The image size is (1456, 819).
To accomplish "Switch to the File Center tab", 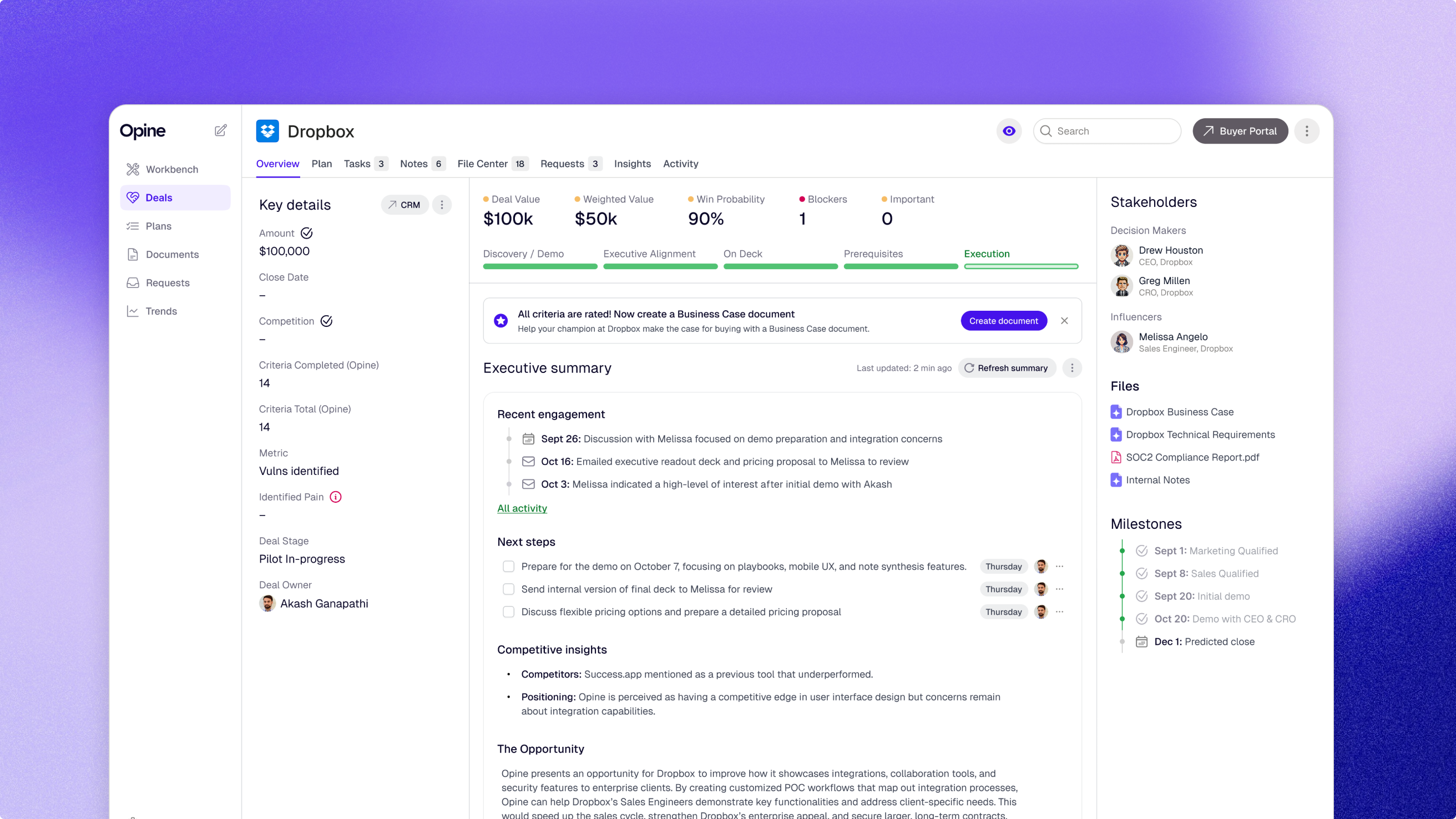I will tap(482, 164).
